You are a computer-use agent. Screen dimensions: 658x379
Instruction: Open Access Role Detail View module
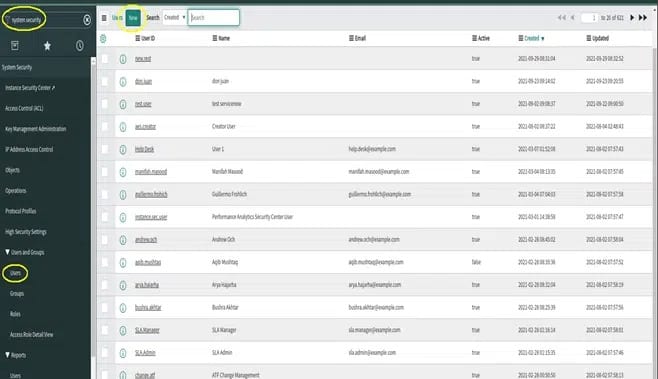pos(31,335)
